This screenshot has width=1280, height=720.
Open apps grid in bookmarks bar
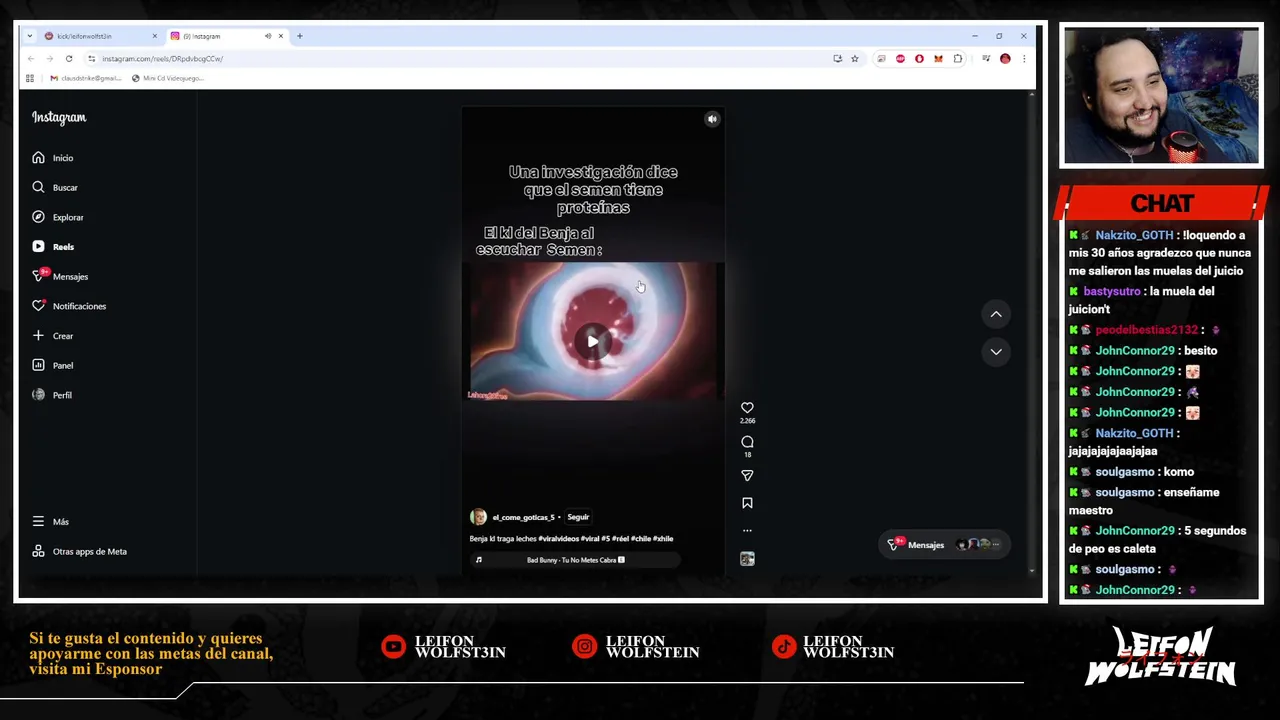30,78
